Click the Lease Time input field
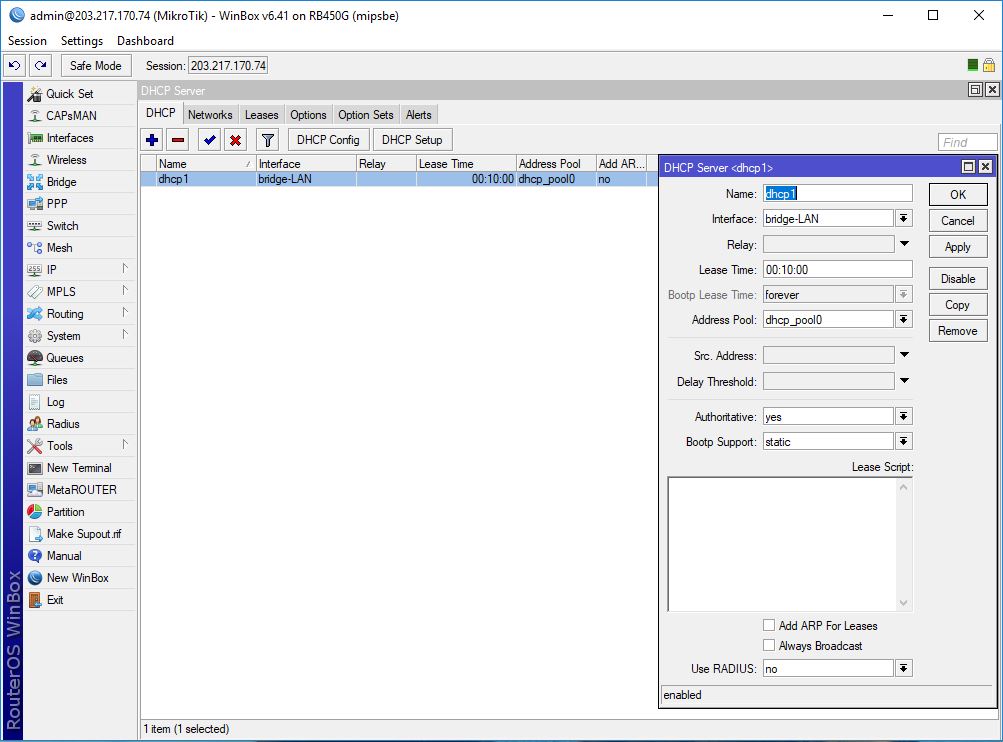Image resolution: width=1003 pixels, height=742 pixels. coord(837,269)
